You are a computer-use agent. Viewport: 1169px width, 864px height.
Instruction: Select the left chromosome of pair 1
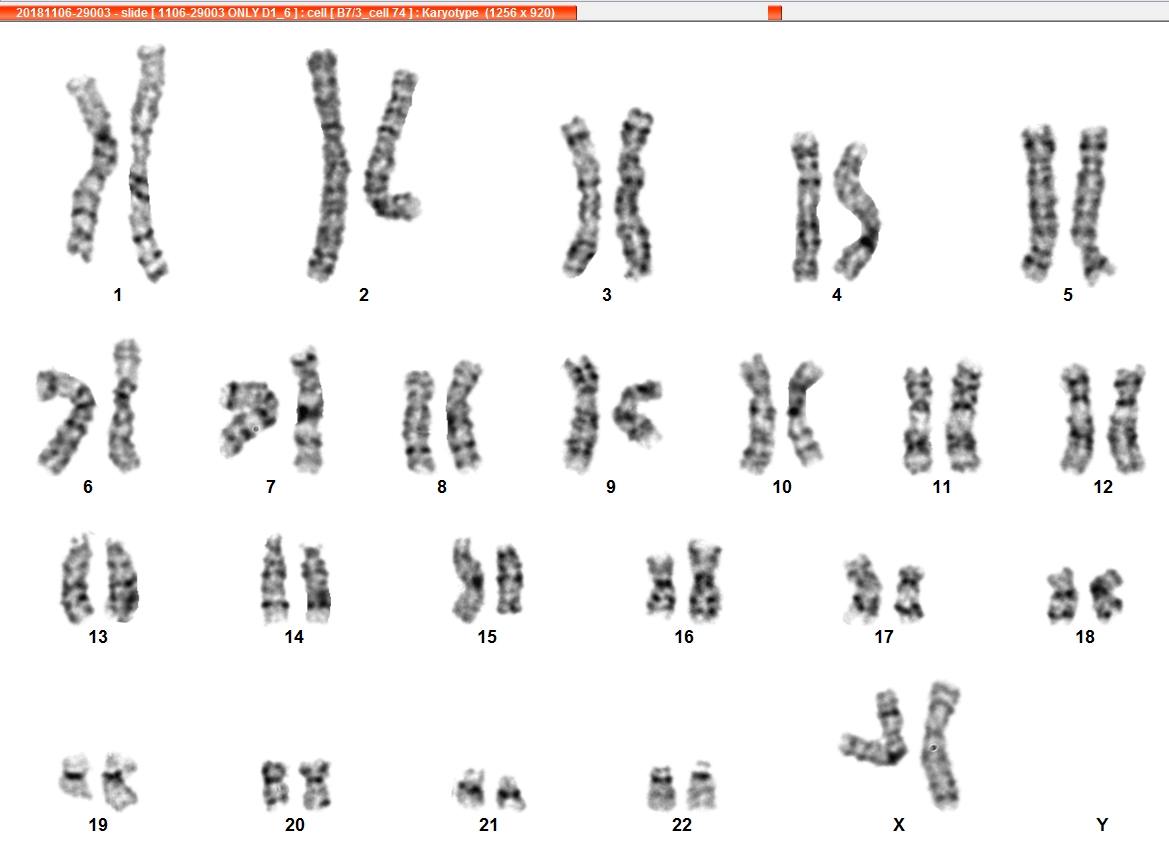(92, 168)
